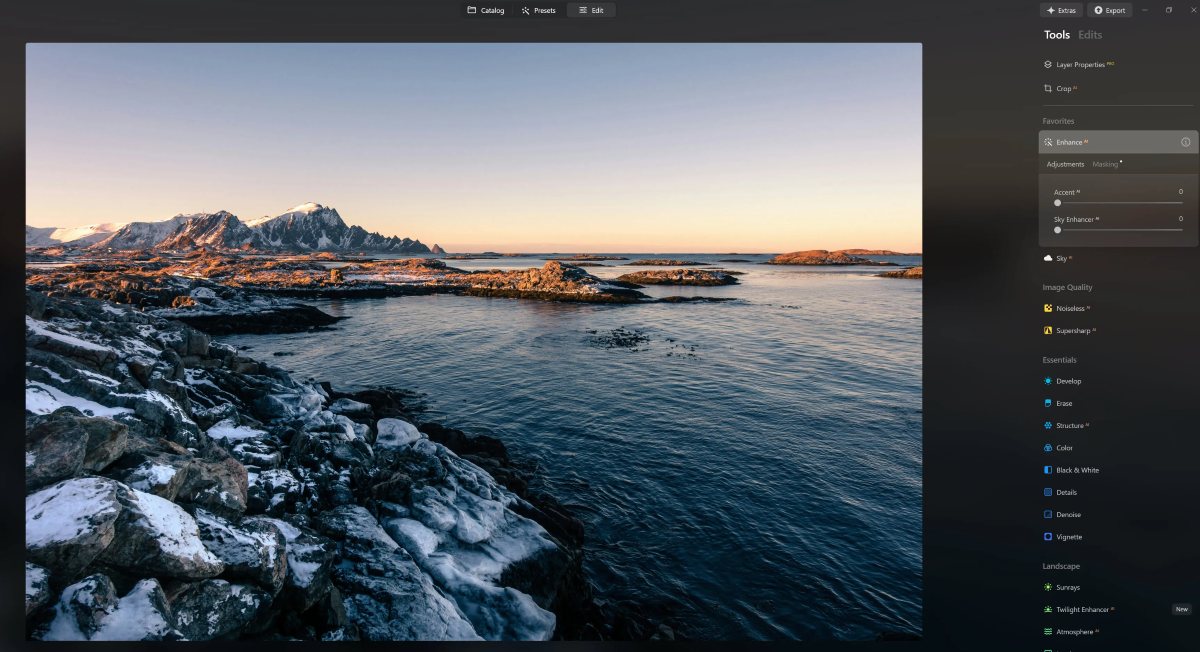This screenshot has width=1200, height=652.
Task: Open the Catalog view
Action: [x=486, y=10]
